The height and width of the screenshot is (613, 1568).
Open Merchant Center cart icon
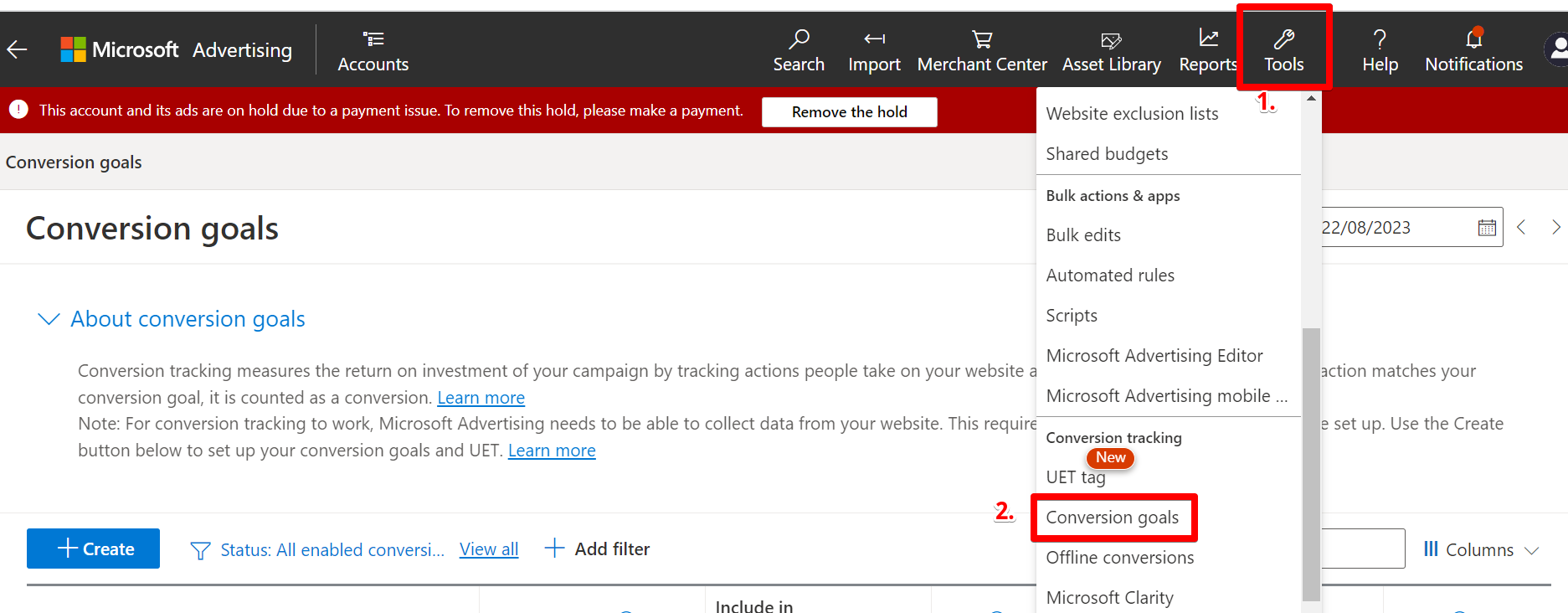[982, 39]
